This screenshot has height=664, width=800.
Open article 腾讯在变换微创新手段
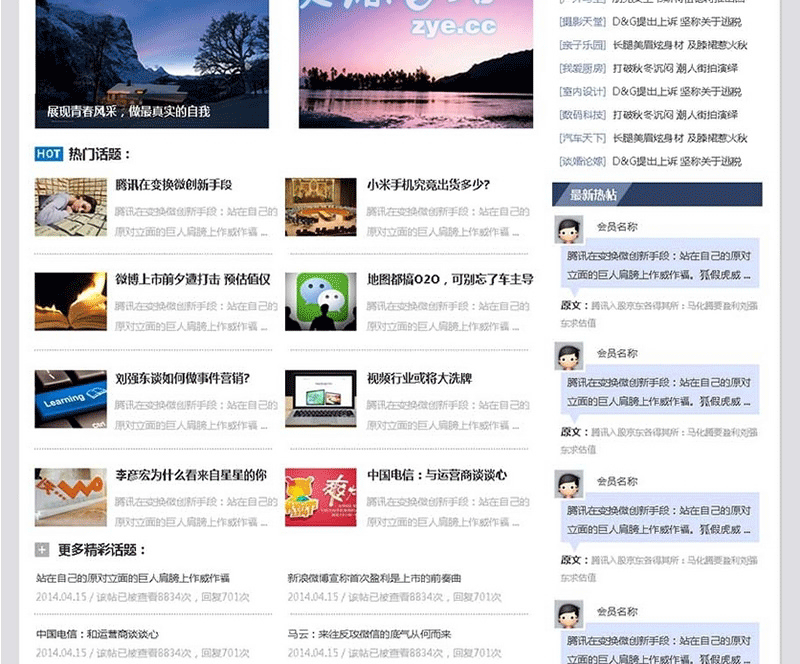[x=173, y=184]
